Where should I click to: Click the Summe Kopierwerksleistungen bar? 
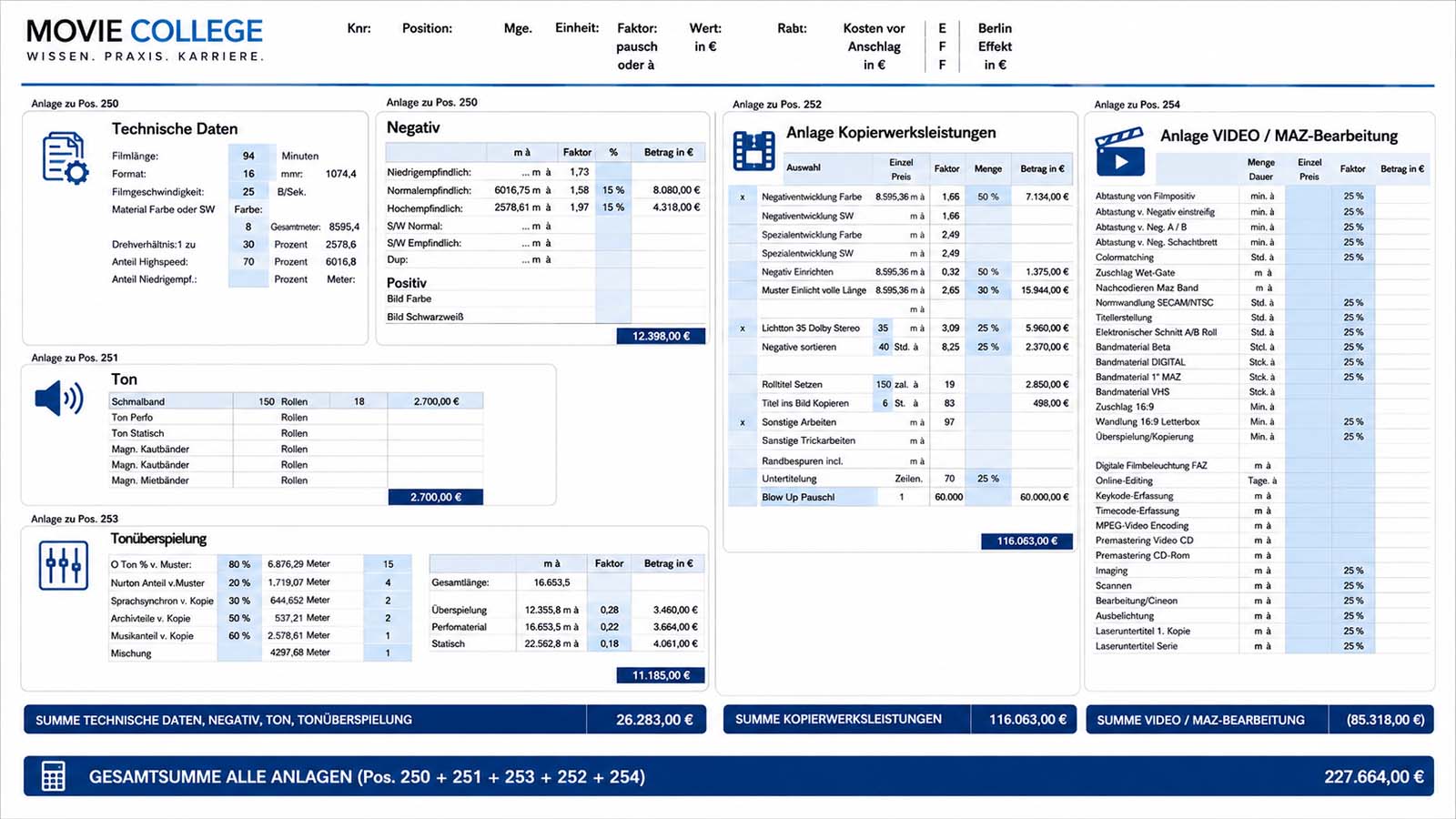900,719
